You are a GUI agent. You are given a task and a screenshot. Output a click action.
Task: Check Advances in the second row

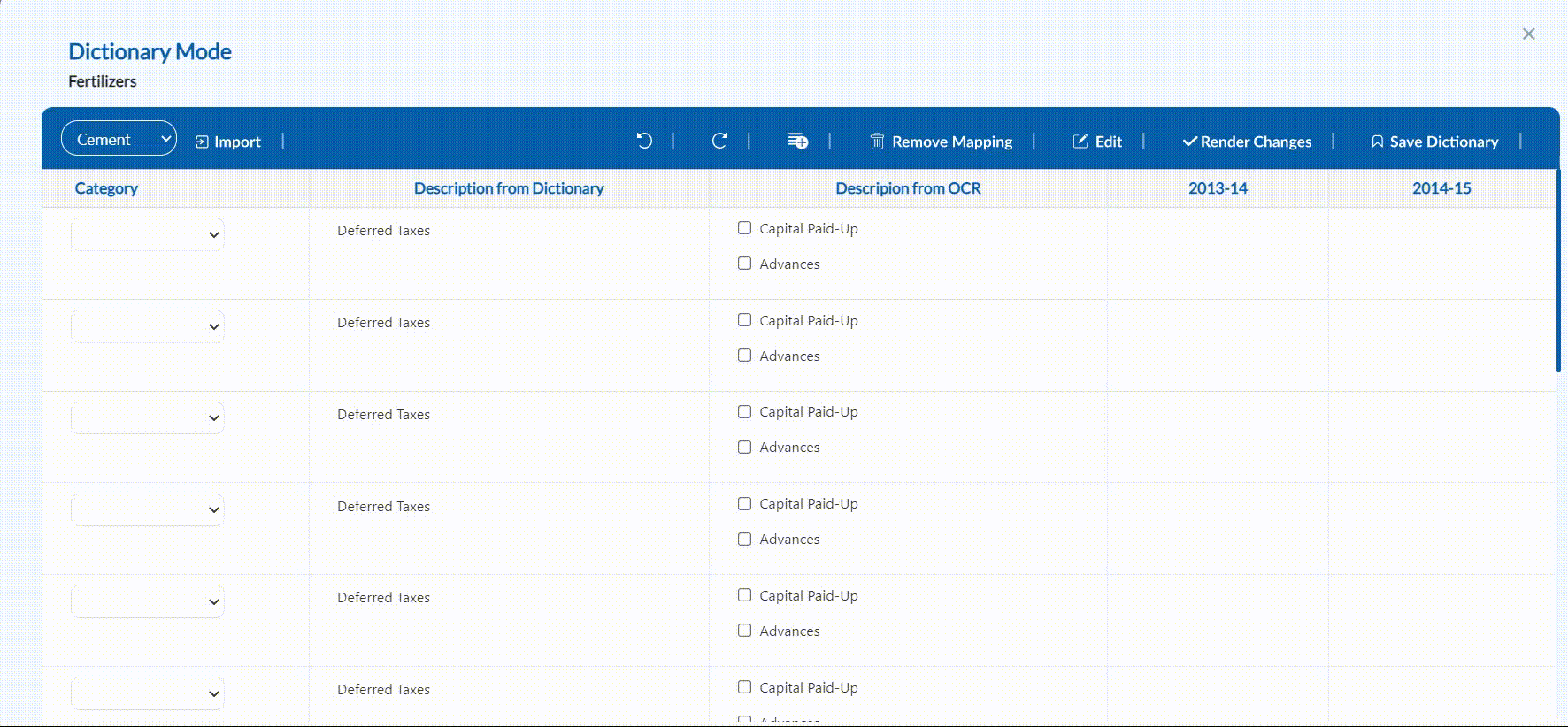pyautogui.click(x=744, y=356)
